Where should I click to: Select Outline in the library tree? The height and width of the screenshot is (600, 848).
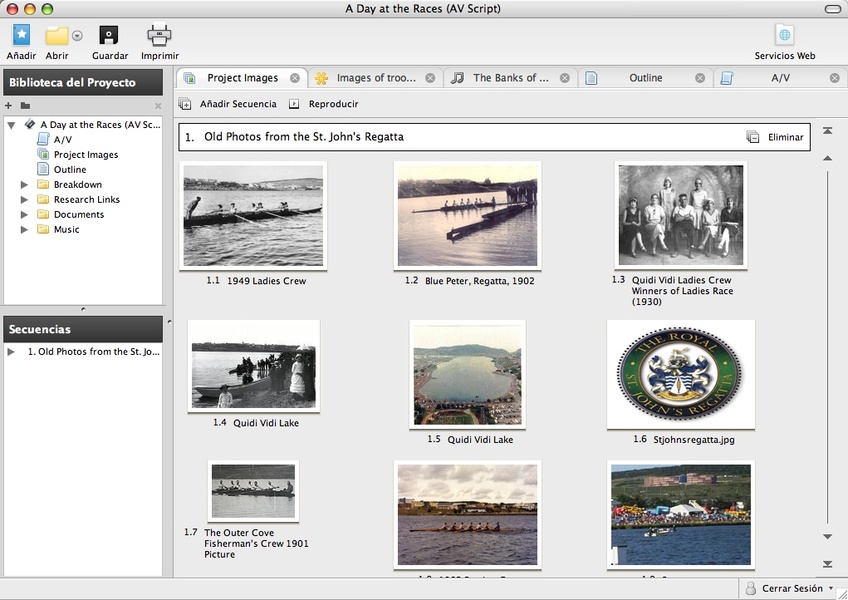[x=70, y=169]
